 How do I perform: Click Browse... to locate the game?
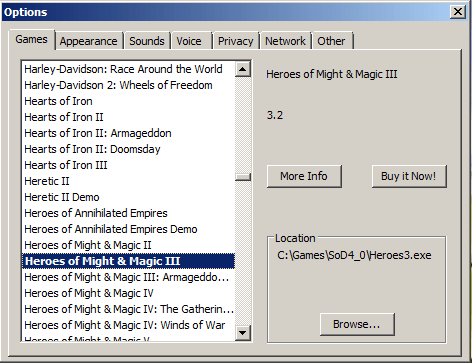pyautogui.click(x=357, y=324)
